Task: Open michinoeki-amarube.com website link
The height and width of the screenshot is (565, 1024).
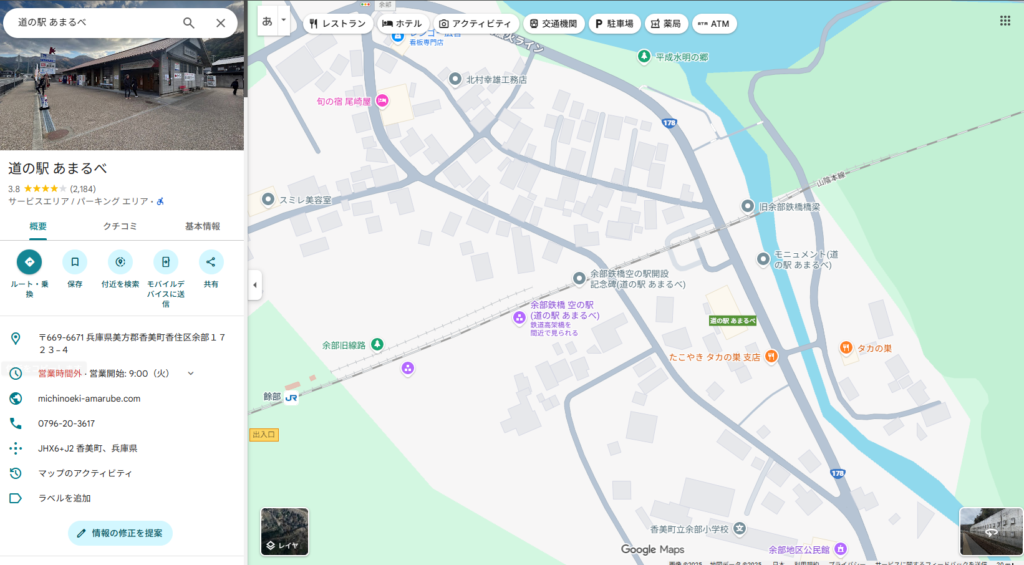Action: [89, 398]
